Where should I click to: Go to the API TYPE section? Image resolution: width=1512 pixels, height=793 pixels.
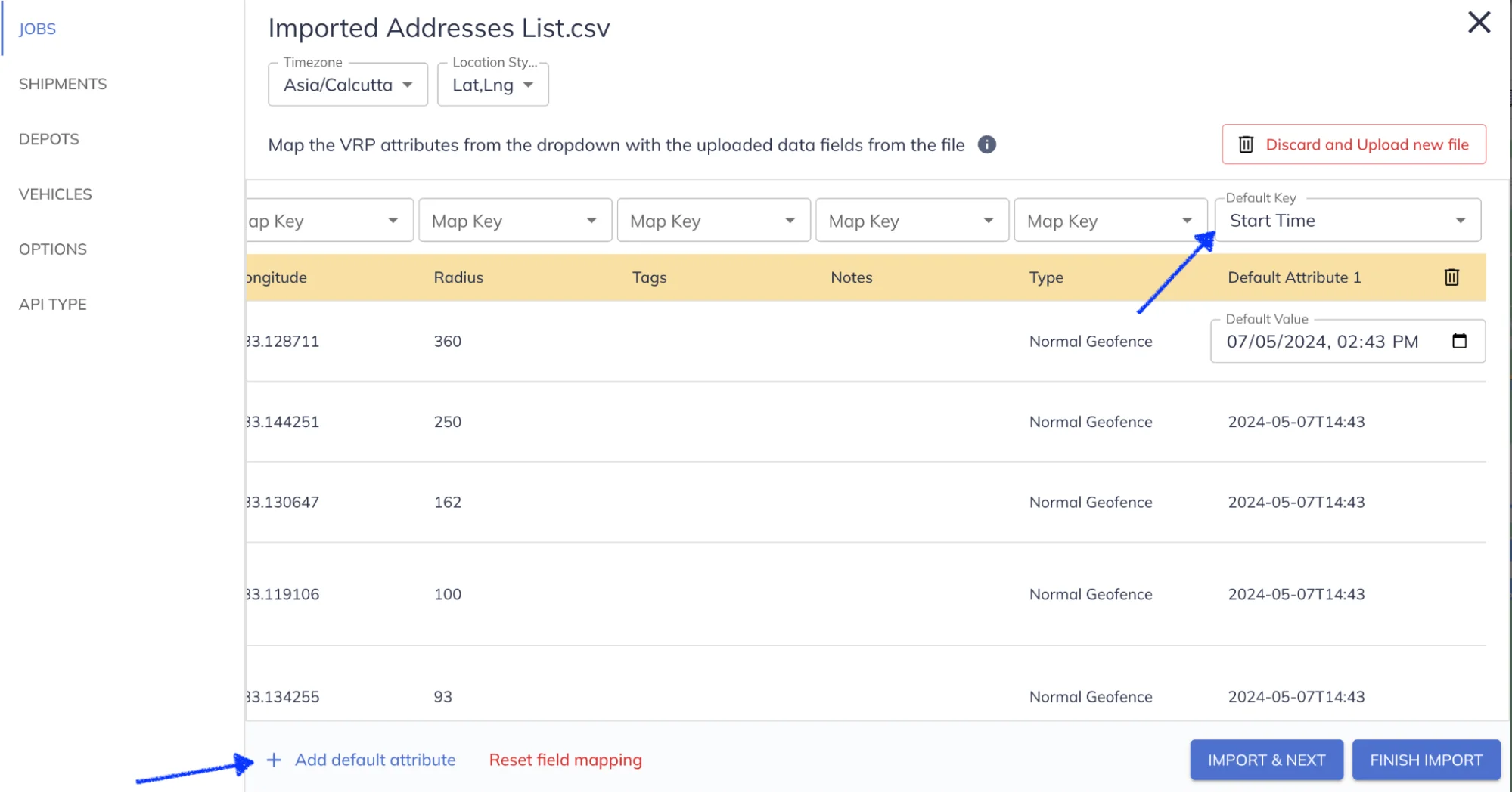point(53,305)
